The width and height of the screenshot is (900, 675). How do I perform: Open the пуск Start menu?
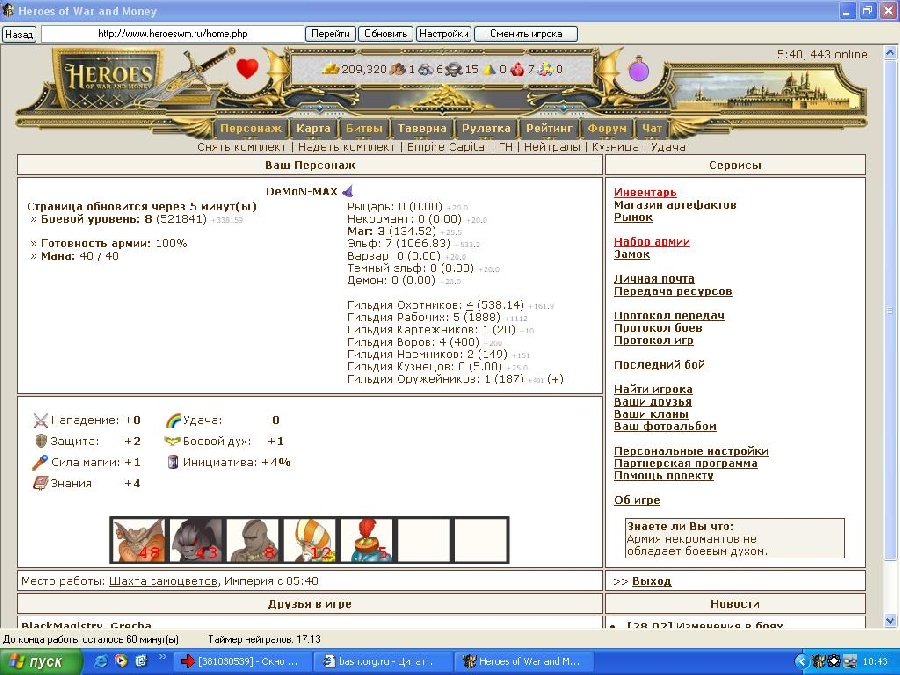coord(39,662)
